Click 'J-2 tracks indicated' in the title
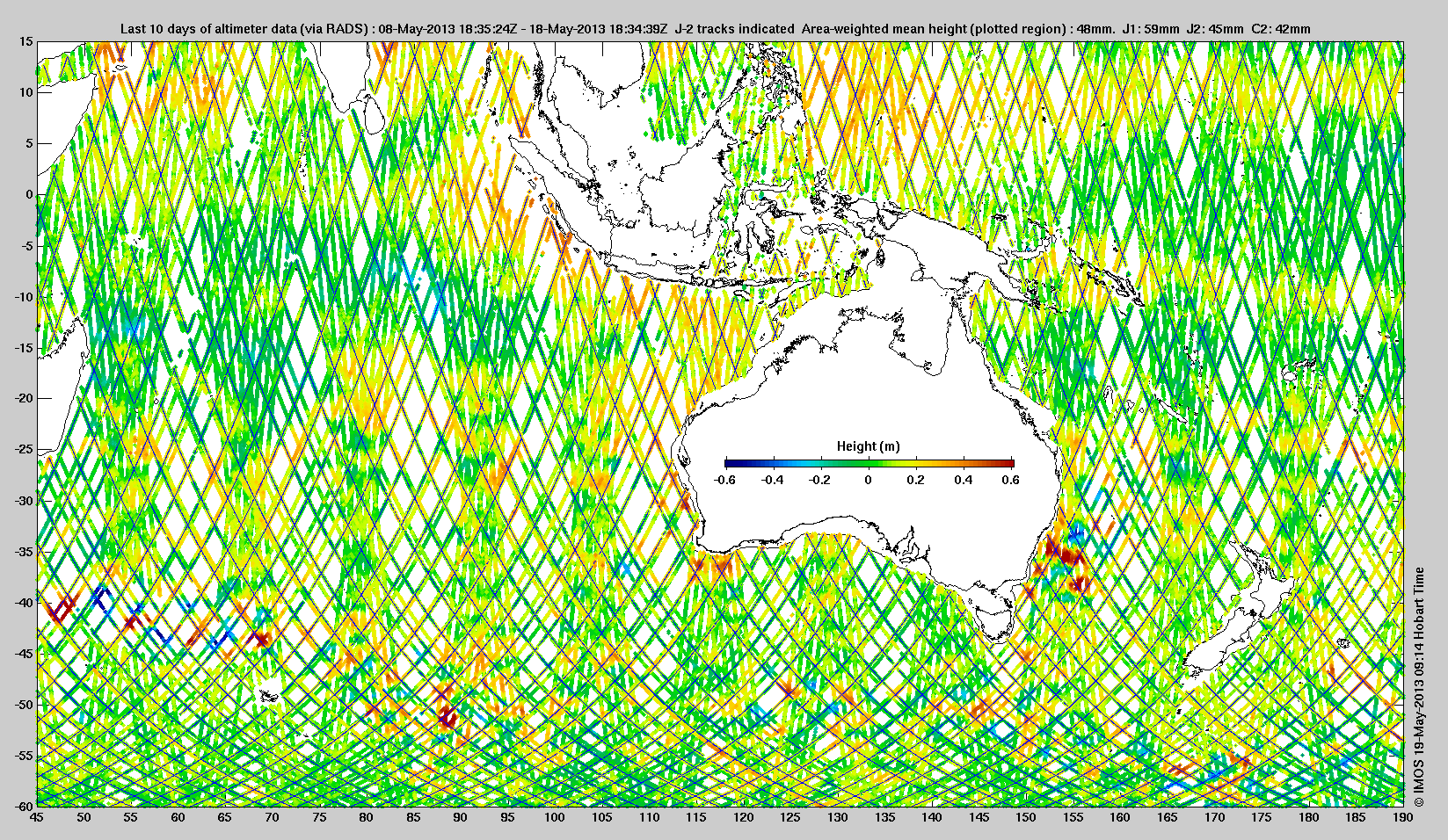Screen dimensions: 1448x840 point(734,29)
